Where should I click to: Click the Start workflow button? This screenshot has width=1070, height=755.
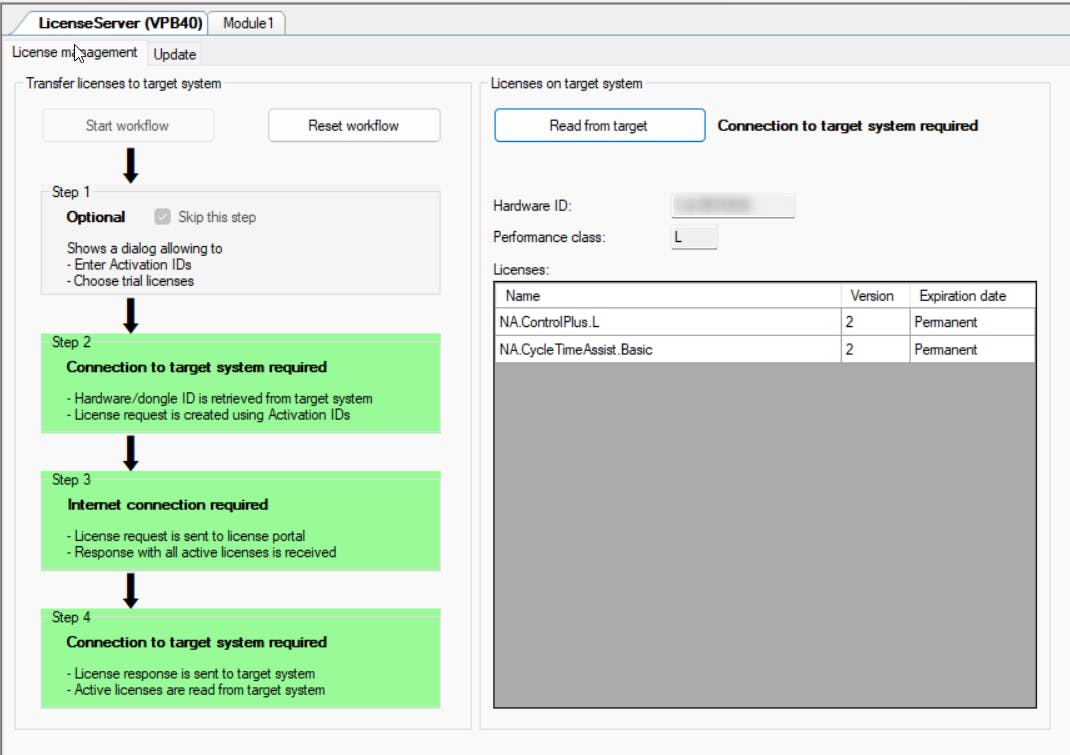127,126
